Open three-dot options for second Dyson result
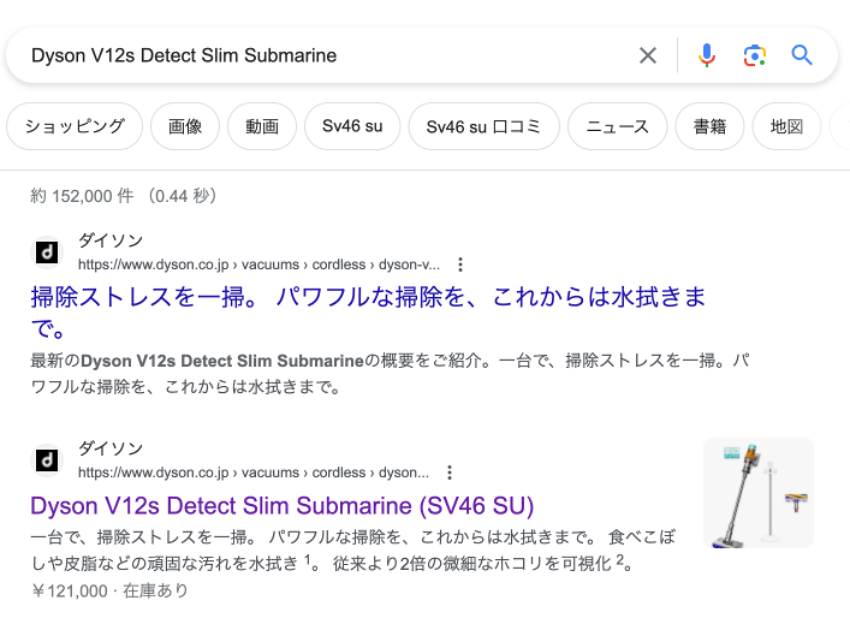850x624 pixels. coord(449,473)
